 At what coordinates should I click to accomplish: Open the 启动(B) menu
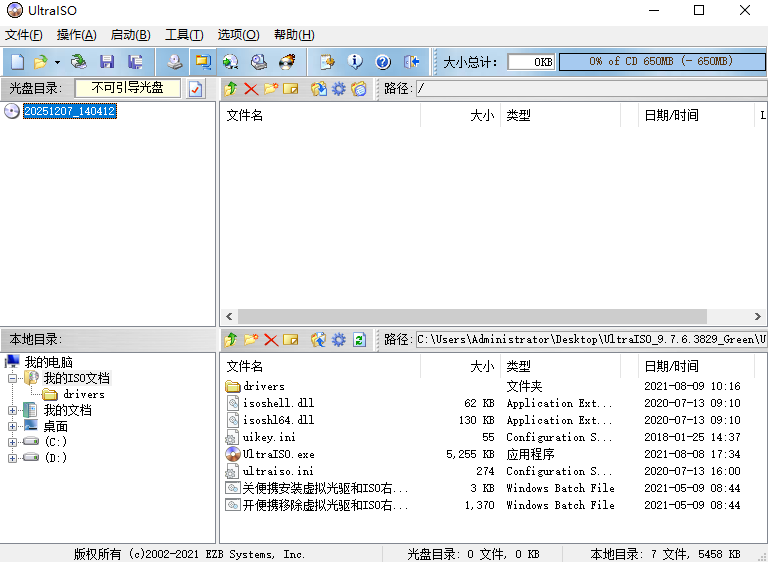130,35
